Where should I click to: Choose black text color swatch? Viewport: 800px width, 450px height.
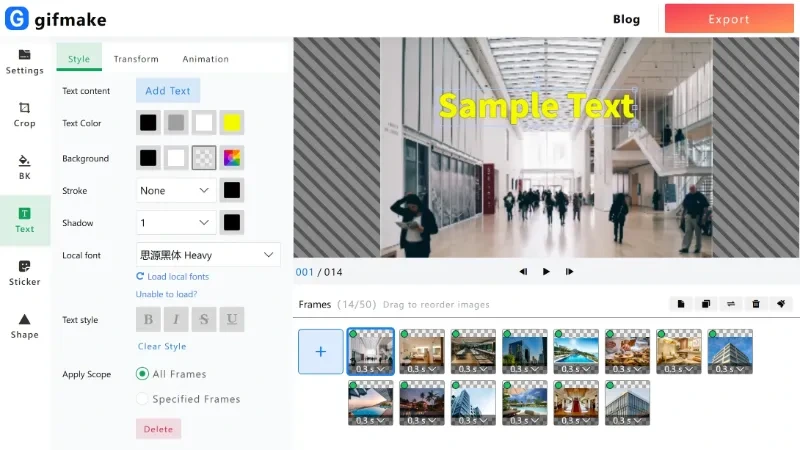click(x=148, y=122)
